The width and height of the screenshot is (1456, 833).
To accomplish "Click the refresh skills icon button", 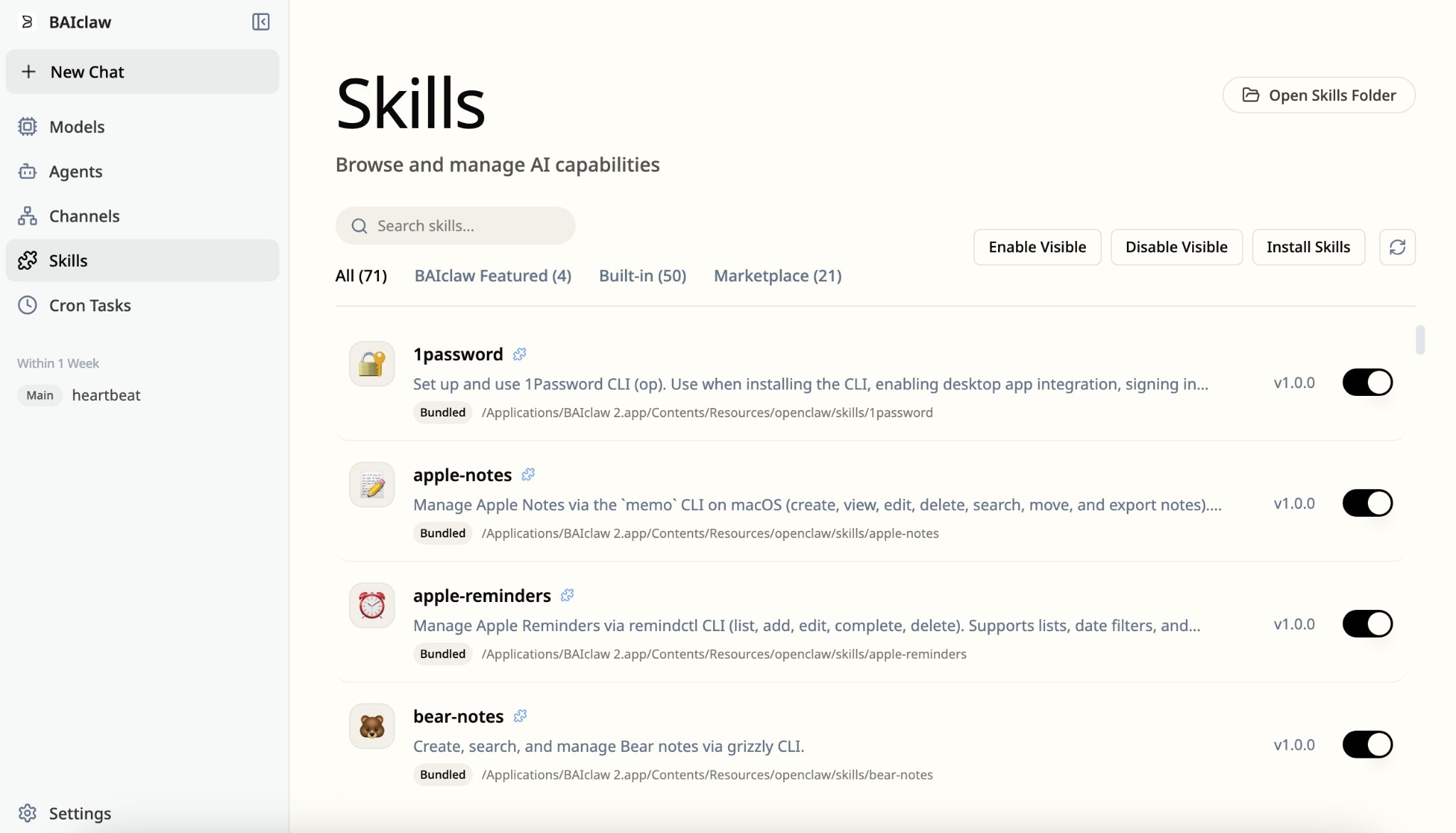I will tap(1397, 247).
